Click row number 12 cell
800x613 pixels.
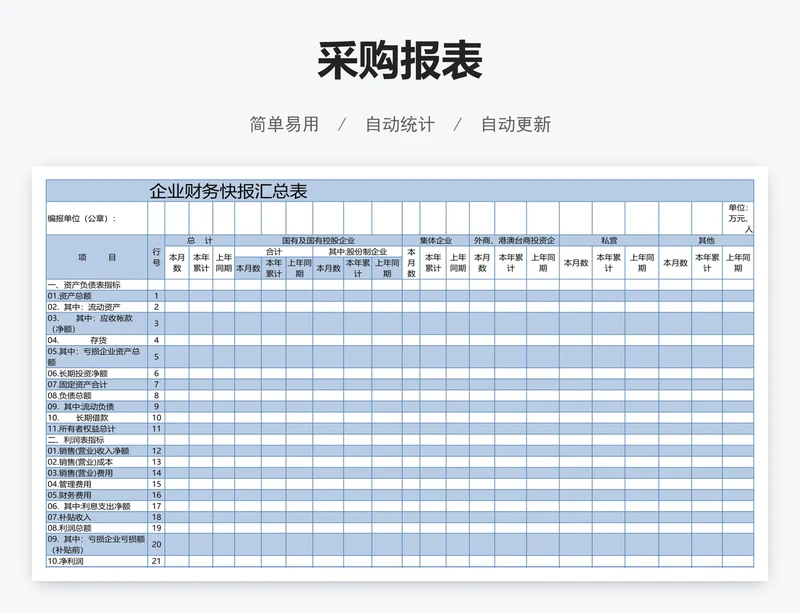point(156,451)
